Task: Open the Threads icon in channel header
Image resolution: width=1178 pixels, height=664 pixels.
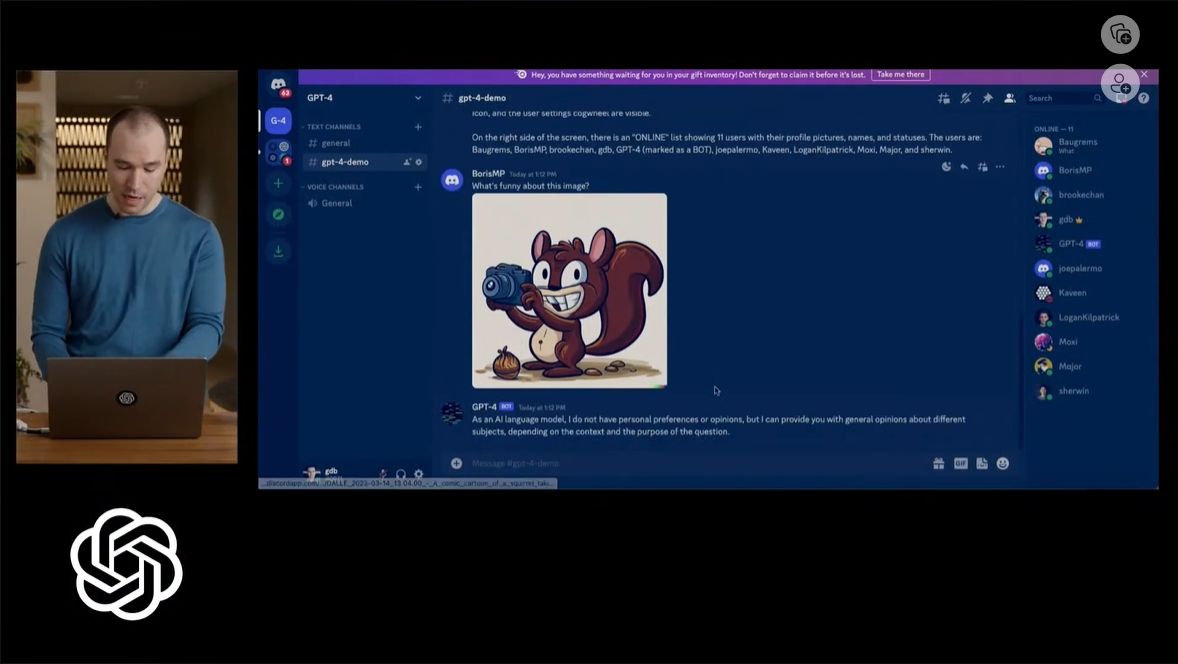Action: tap(943, 98)
